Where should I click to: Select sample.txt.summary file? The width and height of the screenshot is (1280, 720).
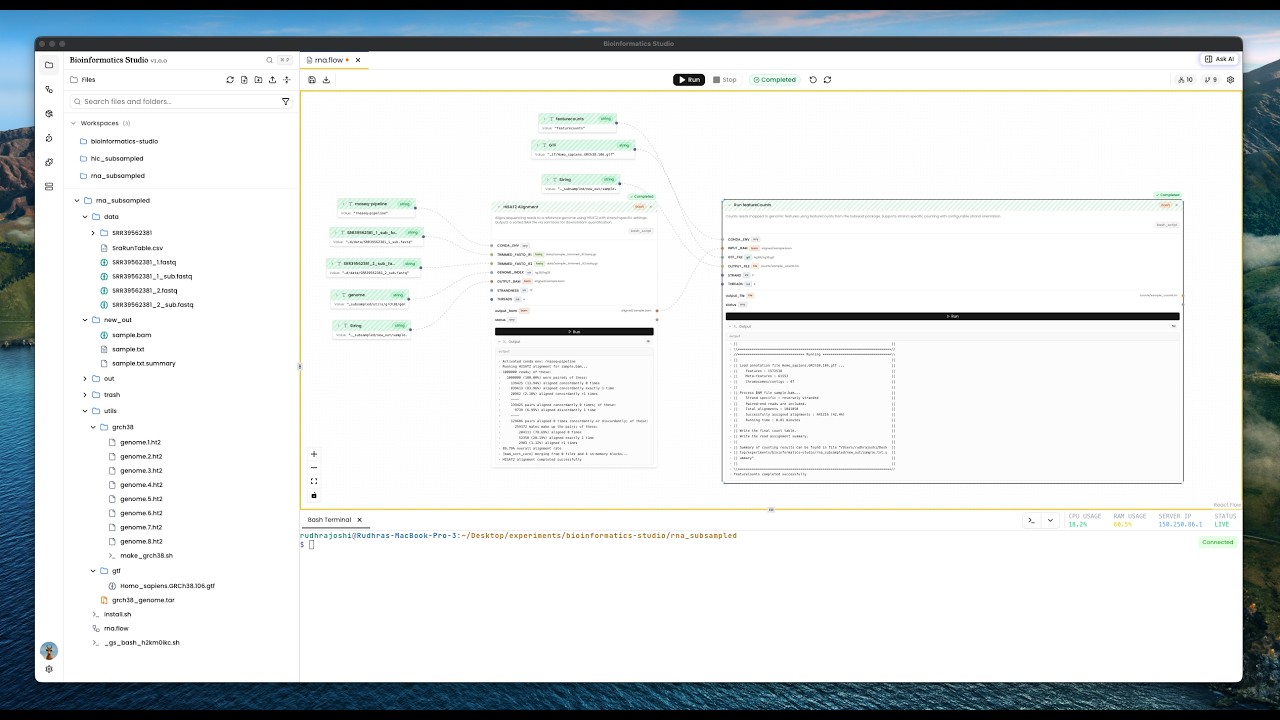[x=143, y=363]
